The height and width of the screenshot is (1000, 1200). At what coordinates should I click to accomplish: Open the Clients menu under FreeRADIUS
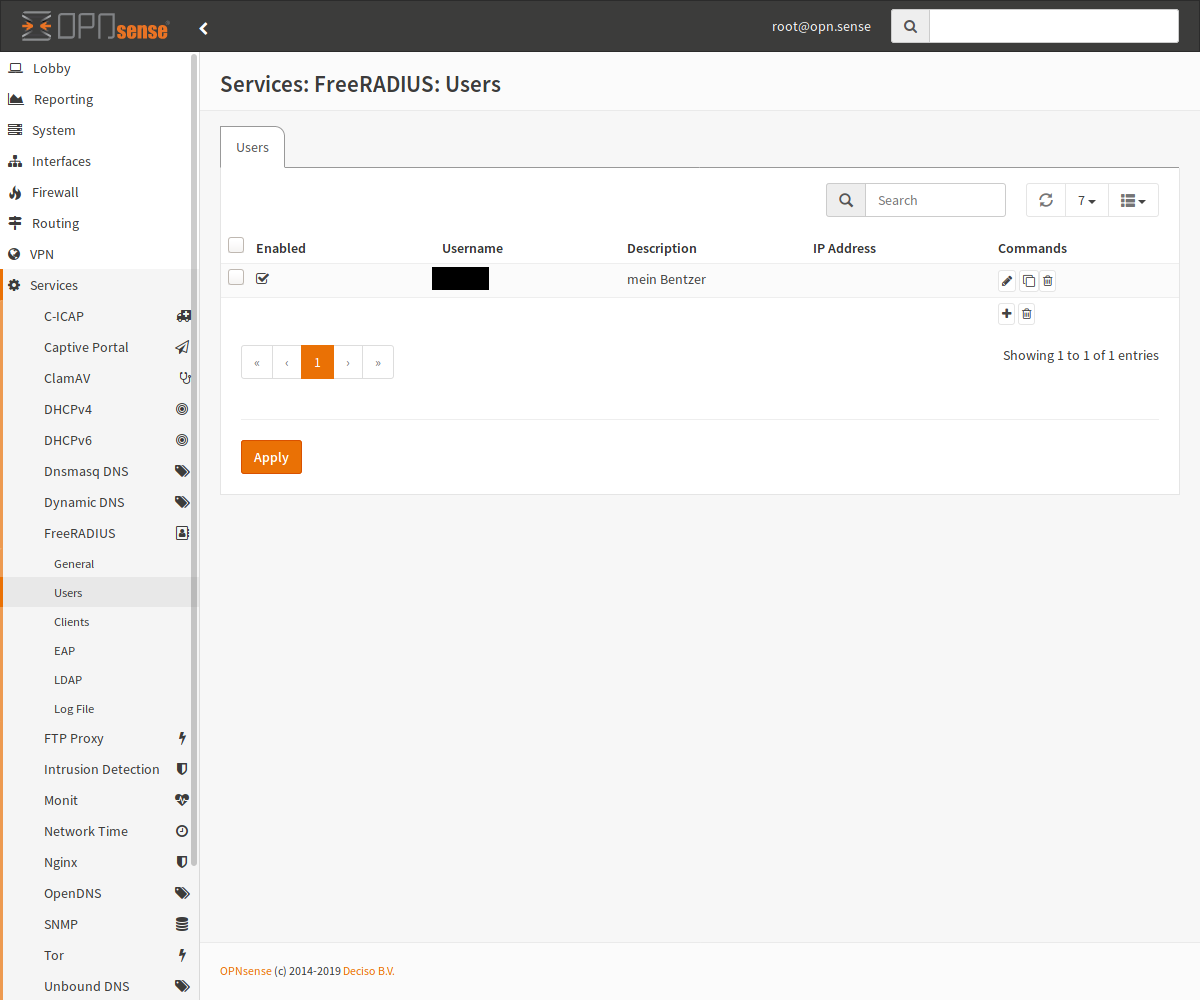[x=71, y=621]
